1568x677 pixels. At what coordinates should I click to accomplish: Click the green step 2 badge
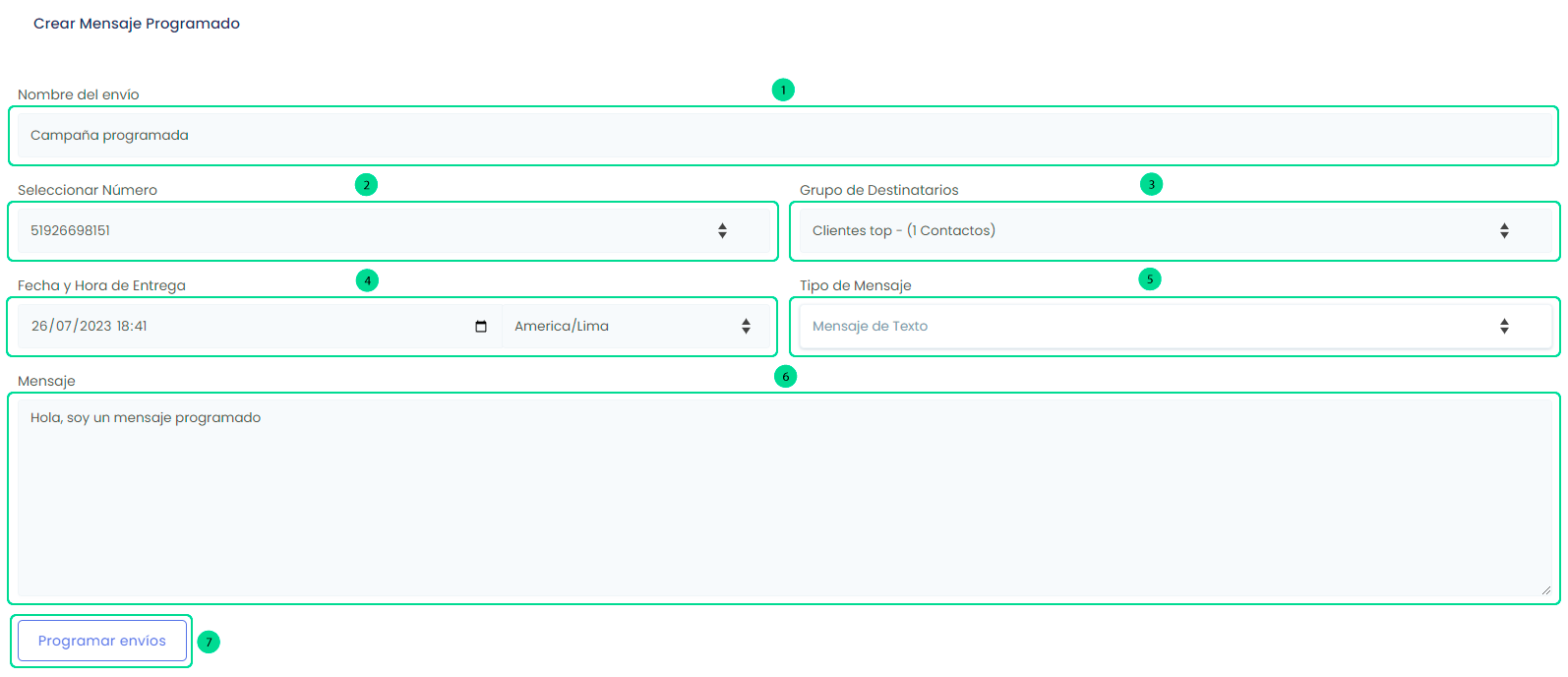coord(366,185)
